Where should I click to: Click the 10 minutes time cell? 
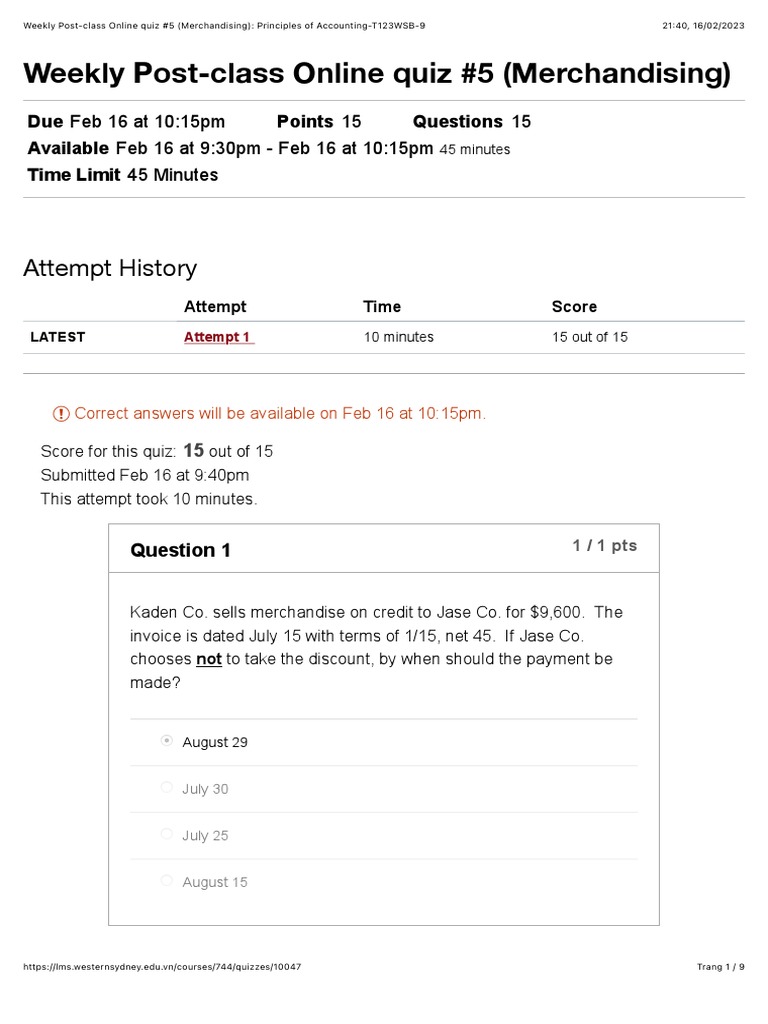(398, 337)
